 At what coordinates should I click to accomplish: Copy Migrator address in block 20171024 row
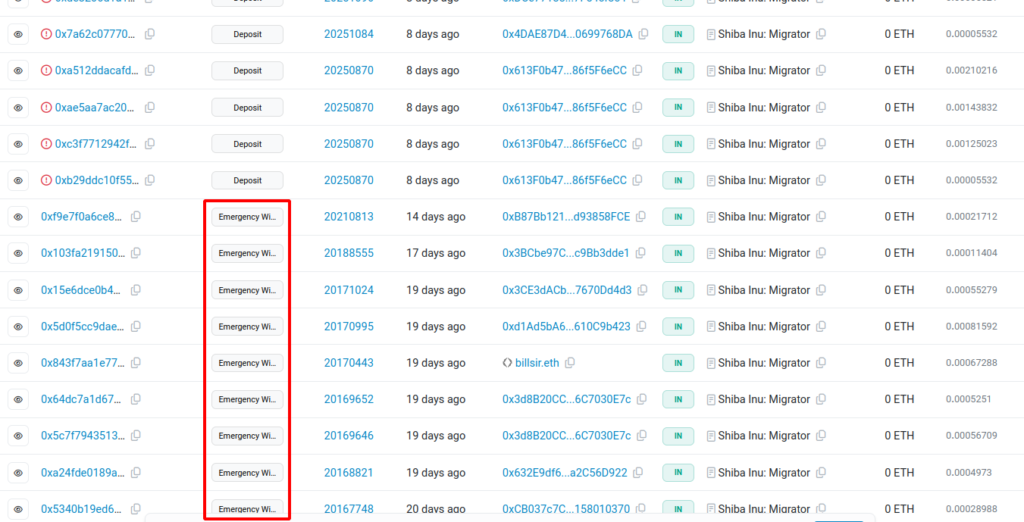pos(821,290)
